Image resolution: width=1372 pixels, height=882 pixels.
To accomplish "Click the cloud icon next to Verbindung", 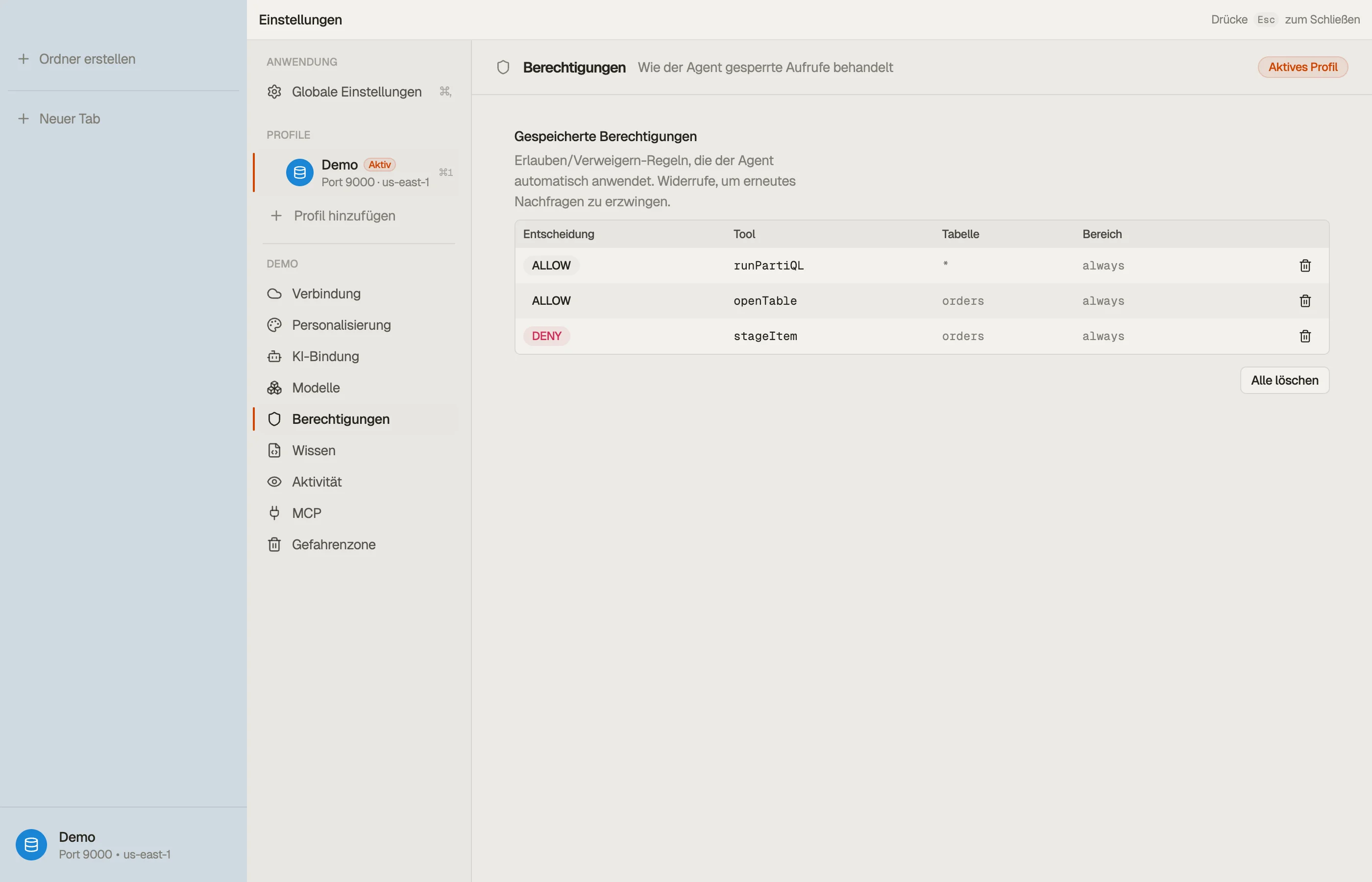I will pyautogui.click(x=274, y=294).
